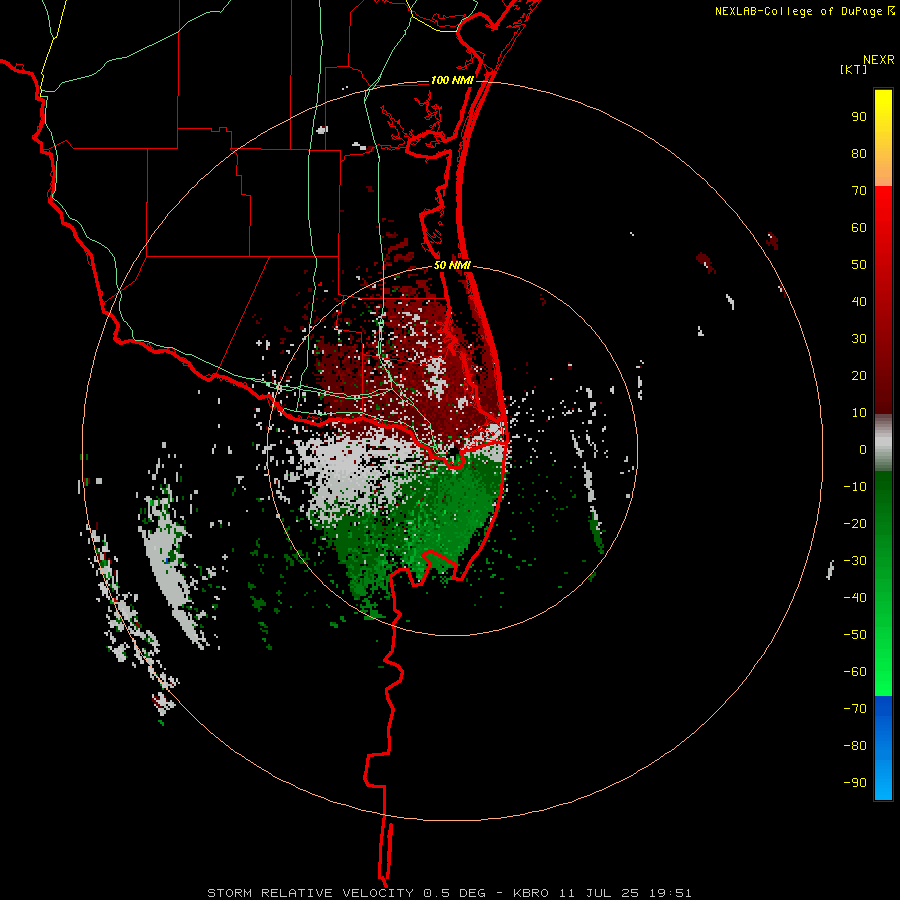
Task: Click the -70 value on velocity scale
Action: coord(855,709)
